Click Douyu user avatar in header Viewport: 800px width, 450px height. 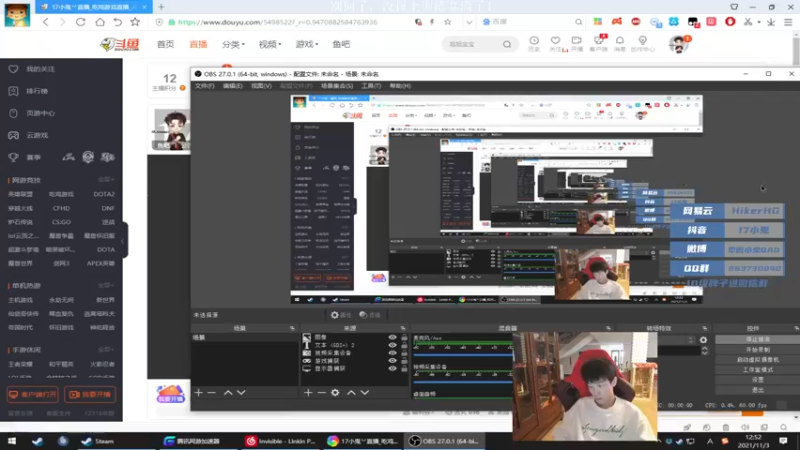click(679, 45)
